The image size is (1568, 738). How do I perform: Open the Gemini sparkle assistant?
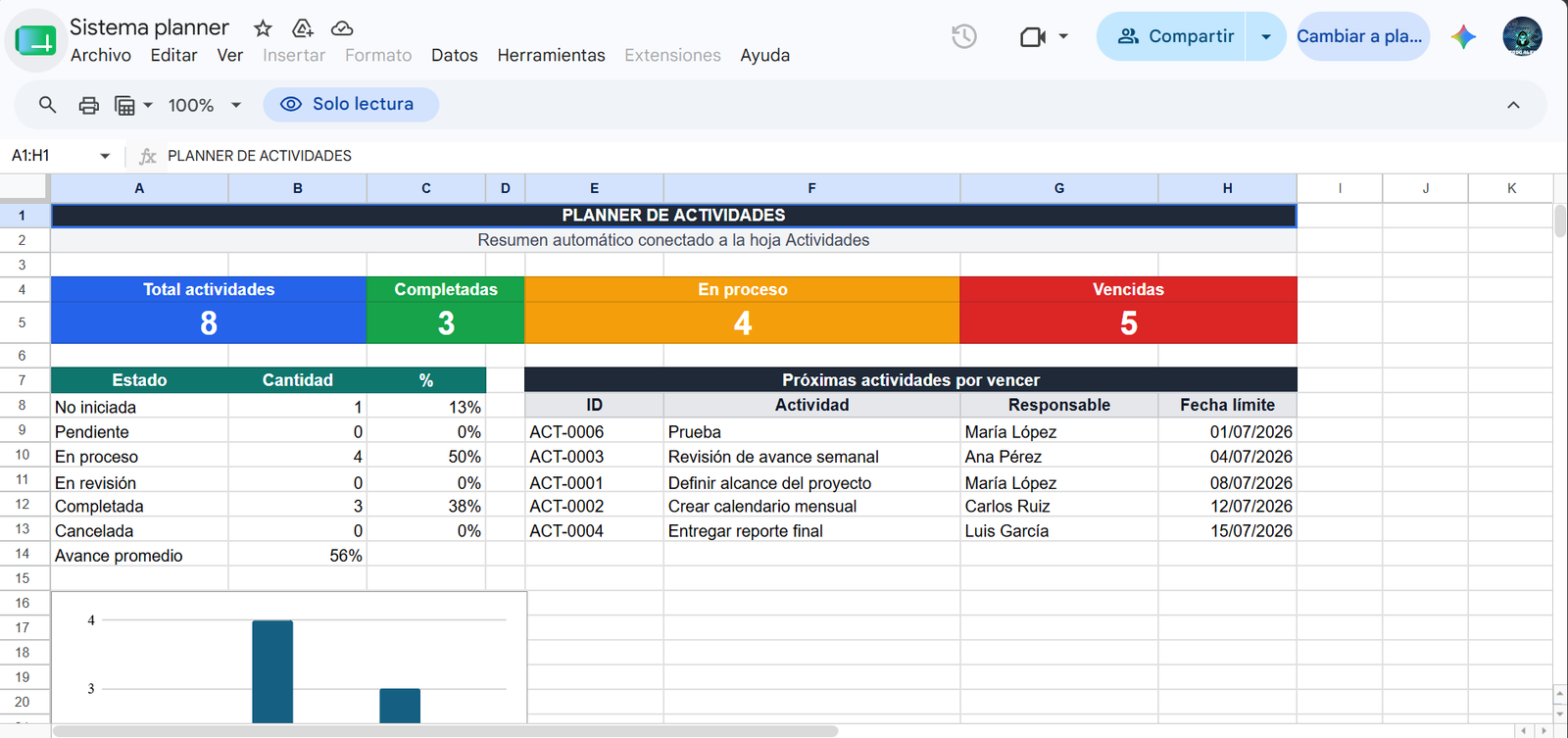pos(1463,36)
